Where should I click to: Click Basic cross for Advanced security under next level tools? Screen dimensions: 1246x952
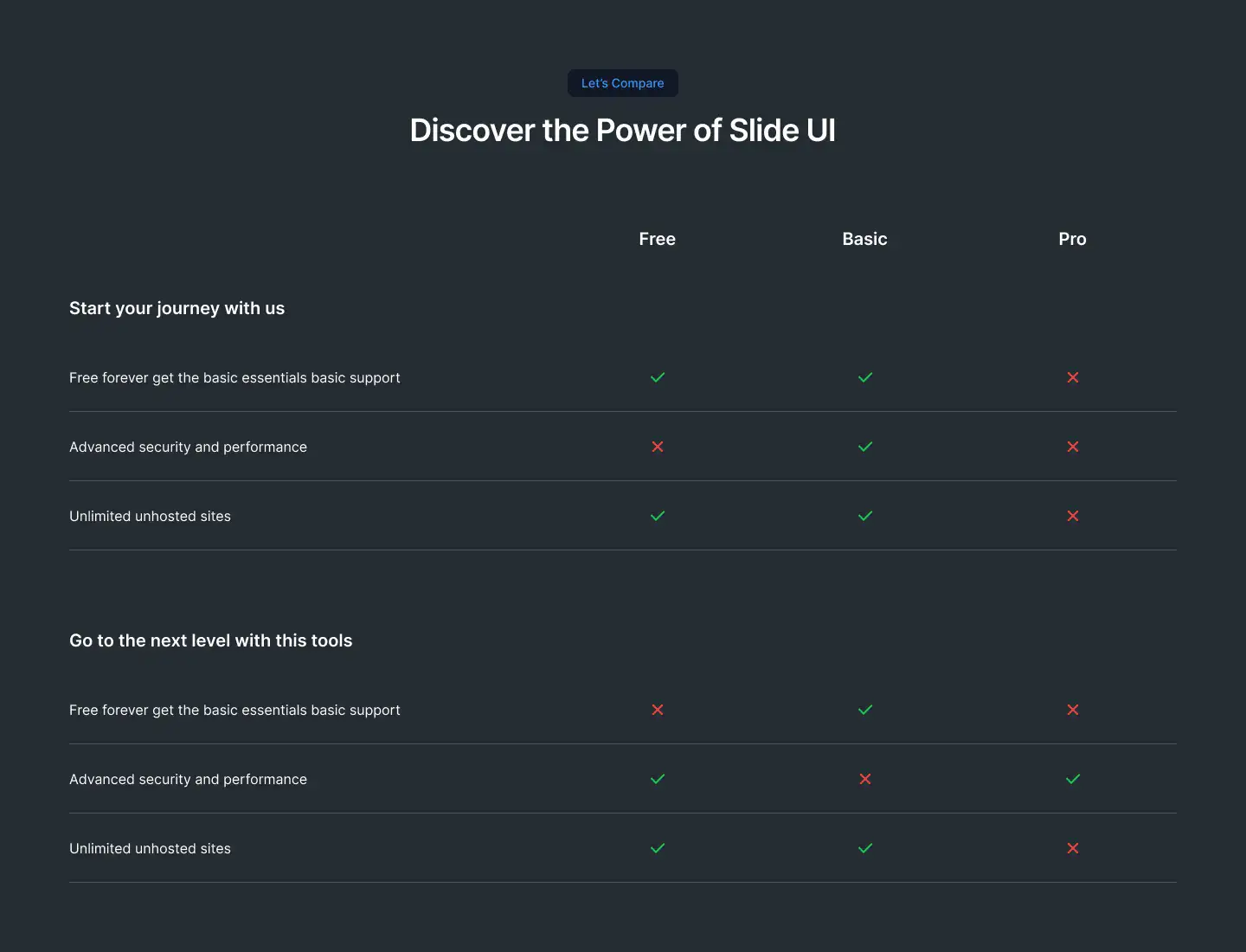(865, 779)
